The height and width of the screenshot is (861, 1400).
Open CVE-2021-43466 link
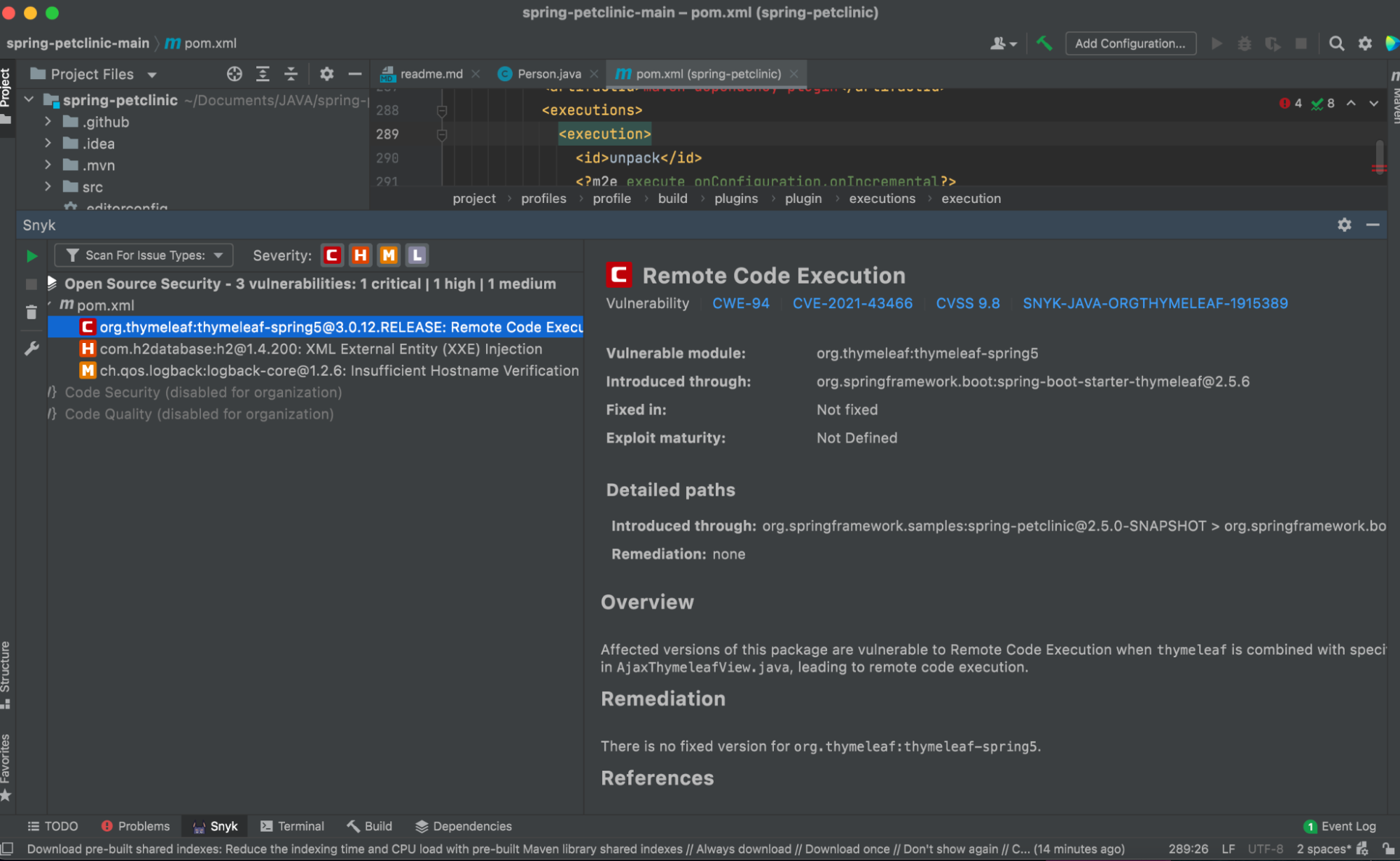852,303
